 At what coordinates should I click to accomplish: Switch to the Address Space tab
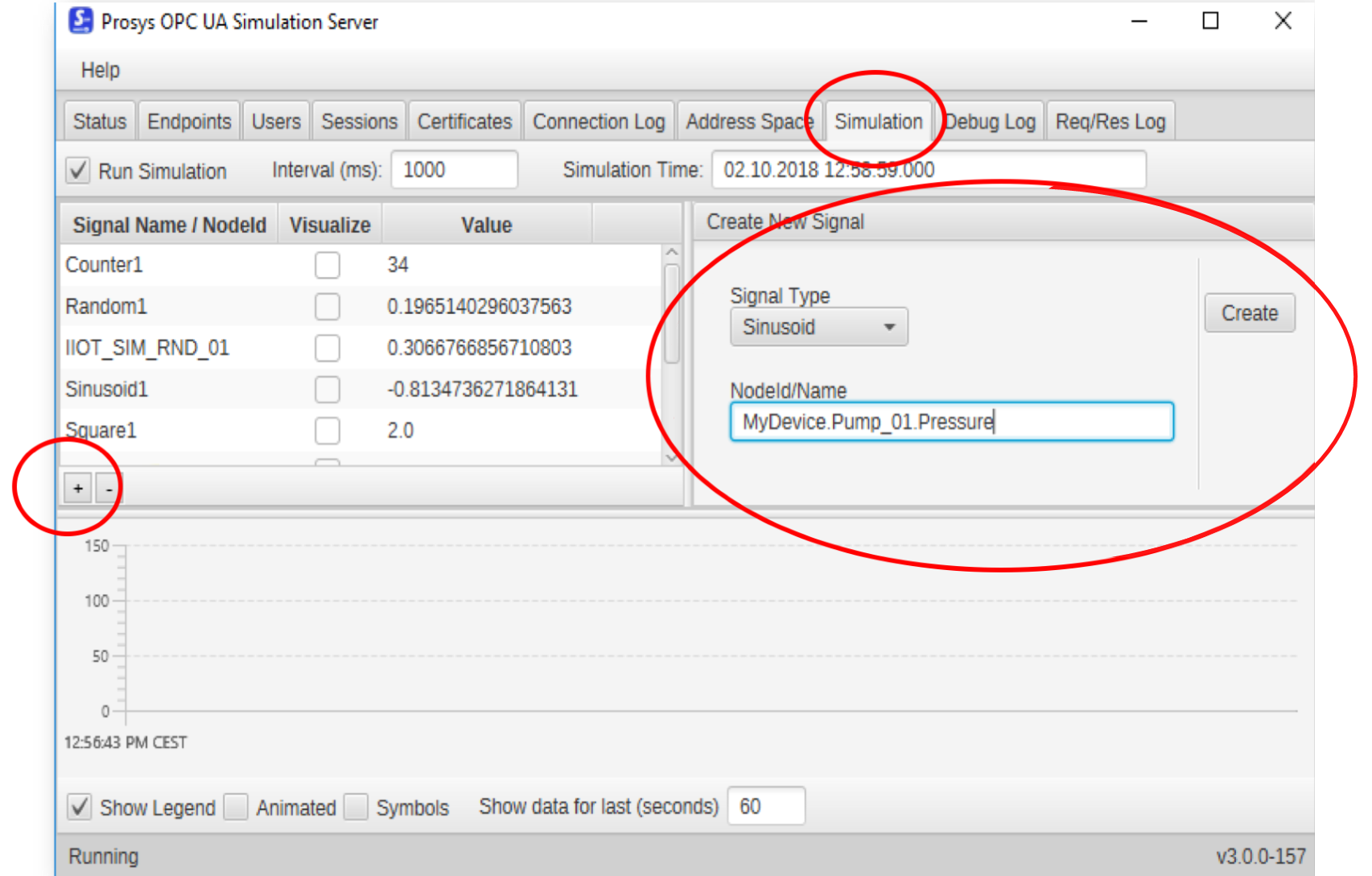pyautogui.click(x=748, y=122)
